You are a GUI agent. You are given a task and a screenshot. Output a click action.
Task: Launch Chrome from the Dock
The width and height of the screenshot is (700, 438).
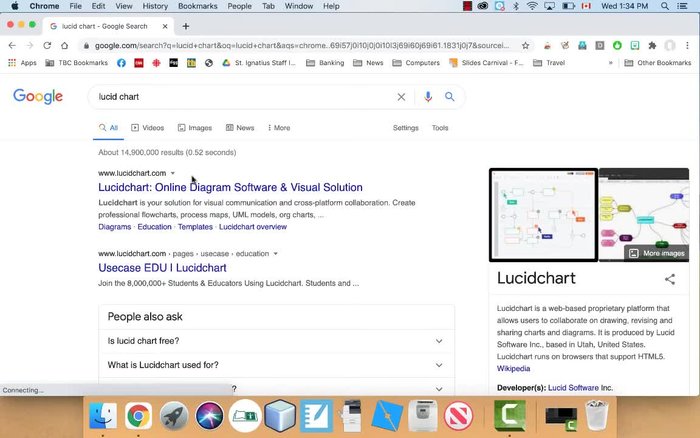(138, 416)
